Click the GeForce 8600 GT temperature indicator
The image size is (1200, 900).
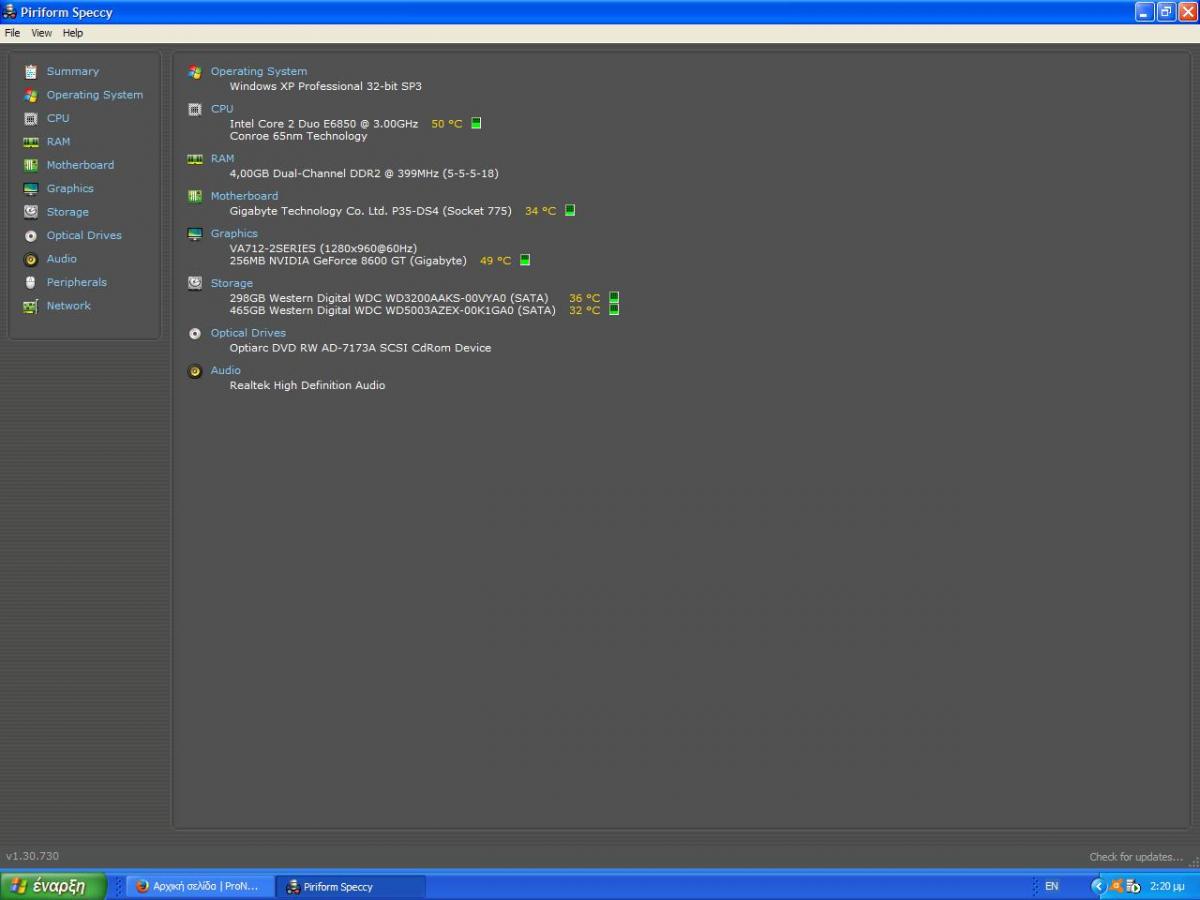coord(525,260)
